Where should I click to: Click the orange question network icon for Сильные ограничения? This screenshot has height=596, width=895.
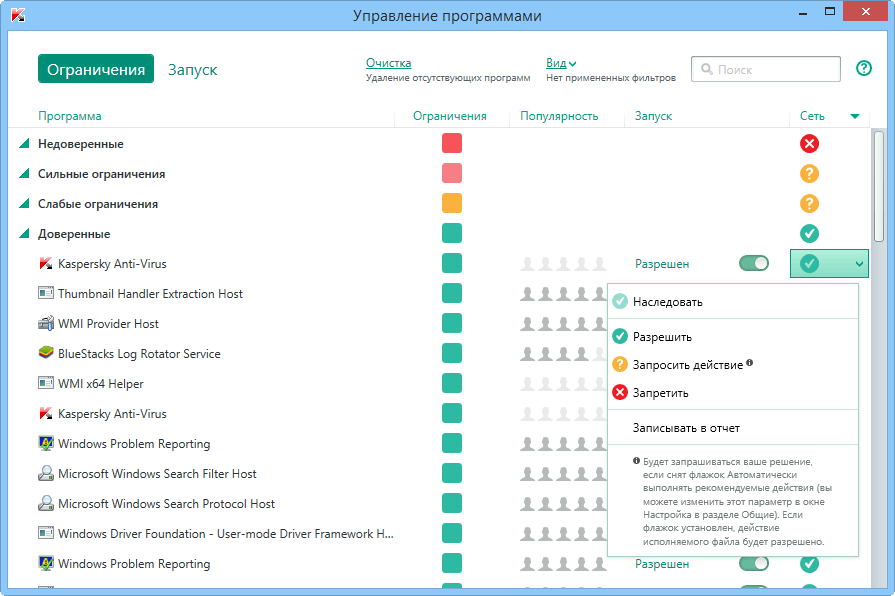pos(809,174)
